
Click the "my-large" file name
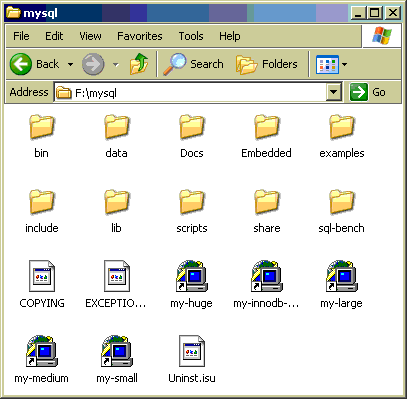(341, 304)
